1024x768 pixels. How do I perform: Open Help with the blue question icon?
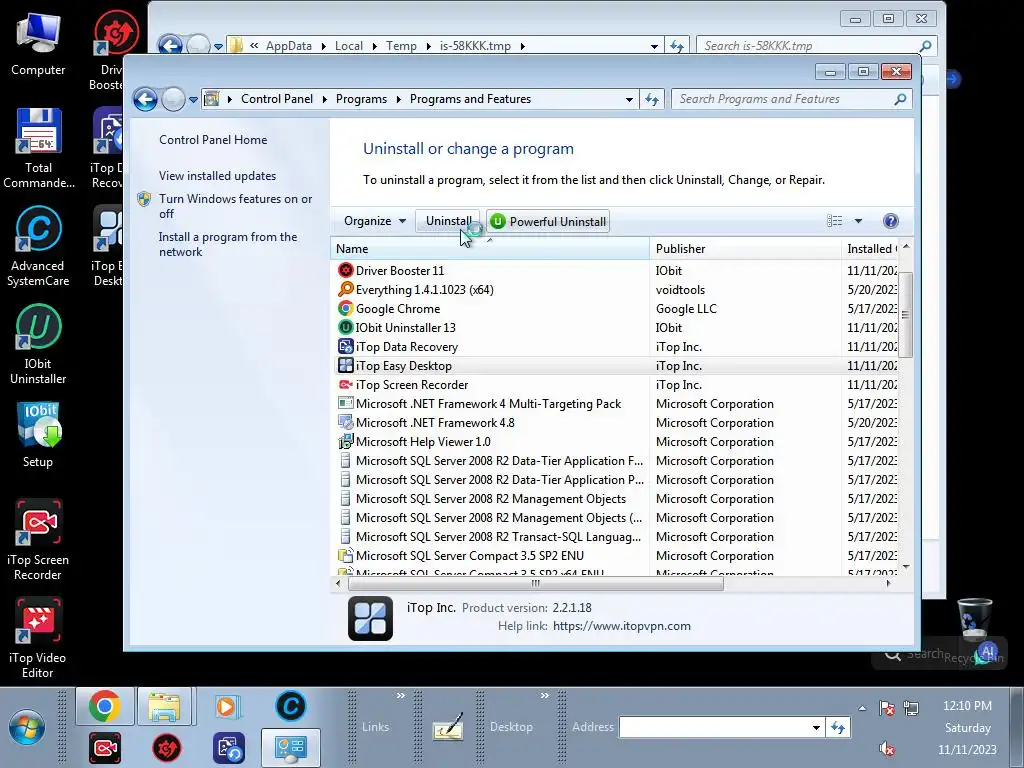[890, 221]
